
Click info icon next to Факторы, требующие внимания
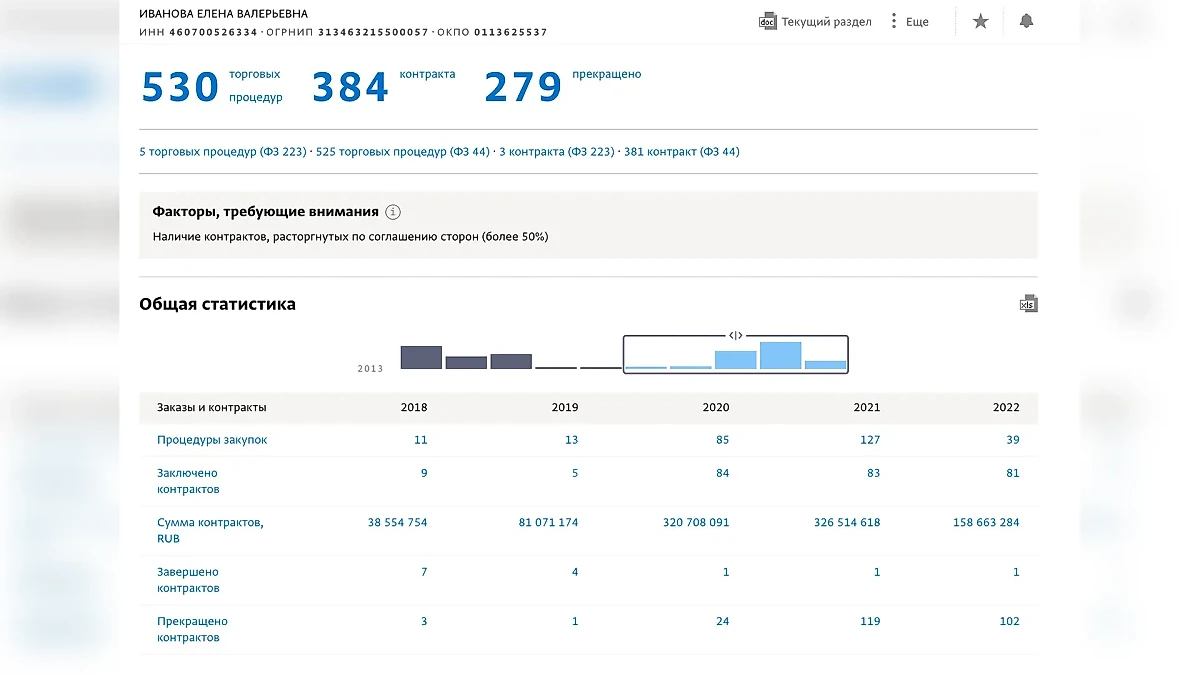click(393, 212)
